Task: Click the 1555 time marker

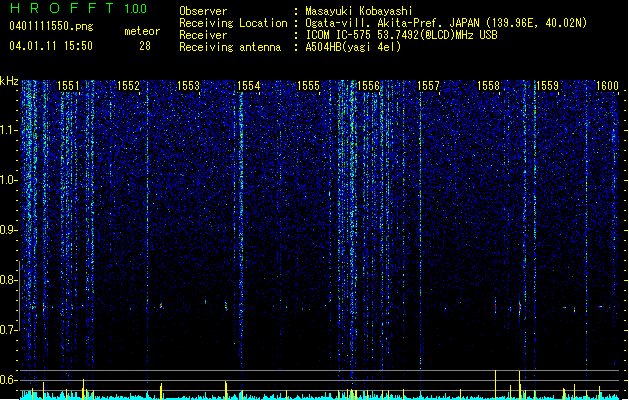Action: (x=308, y=86)
